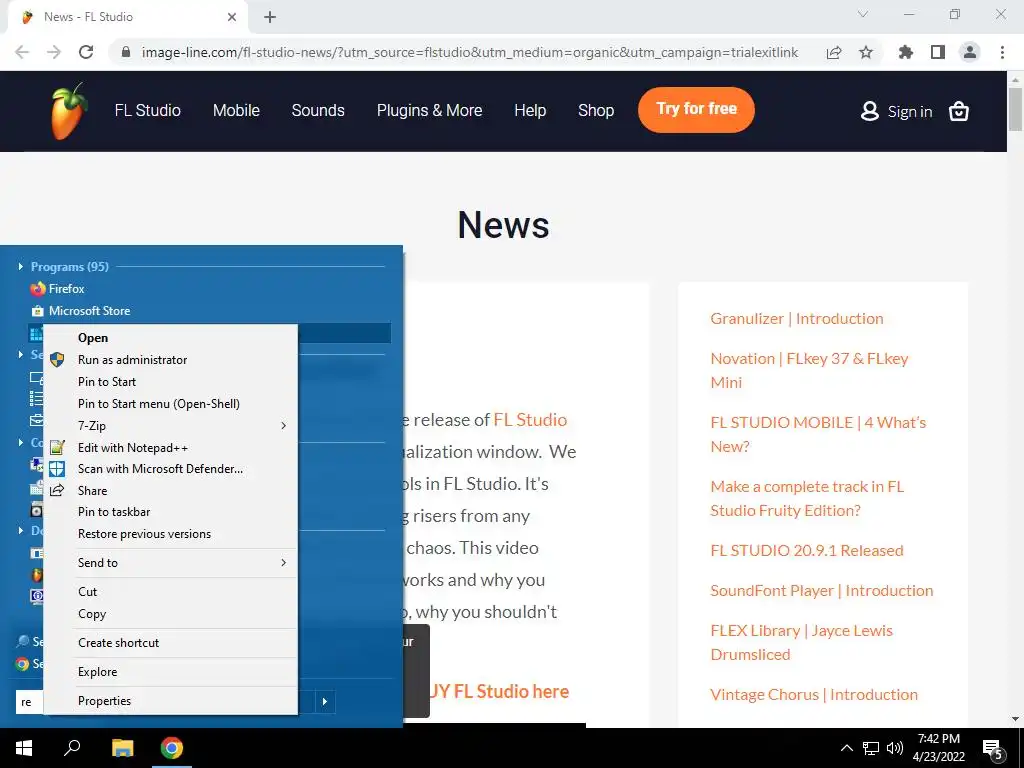Image resolution: width=1024 pixels, height=768 pixels.
Task: Click the share page icon in address bar
Action: (834, 52)
